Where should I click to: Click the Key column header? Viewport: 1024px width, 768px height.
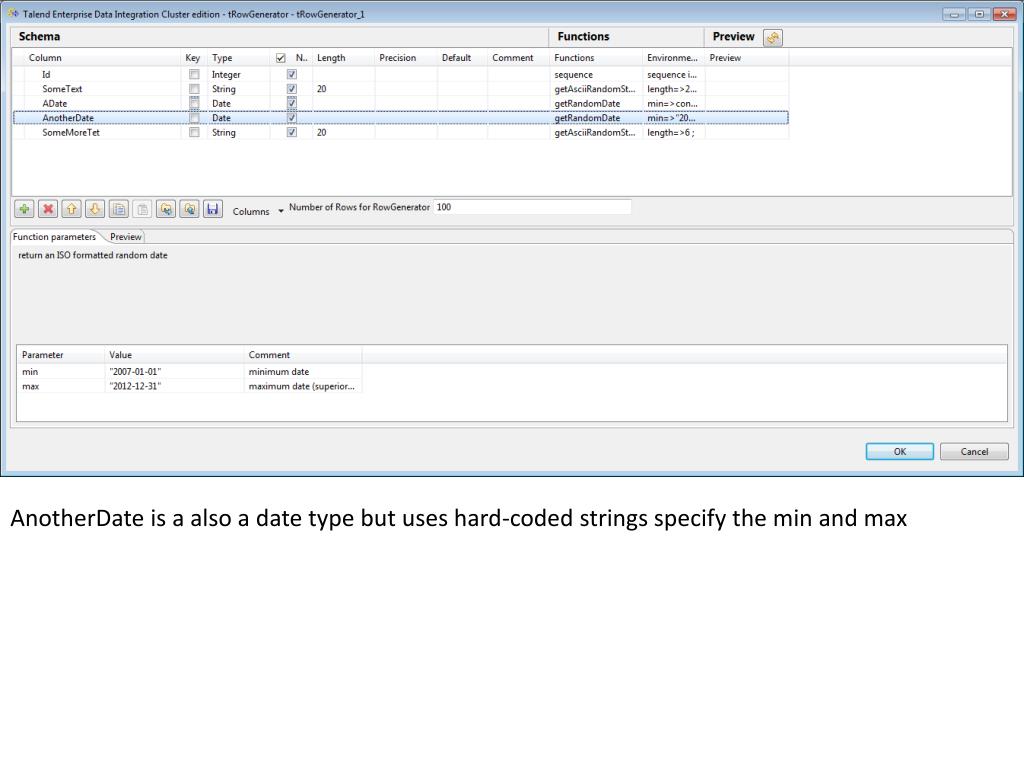(x=194, y=57)
